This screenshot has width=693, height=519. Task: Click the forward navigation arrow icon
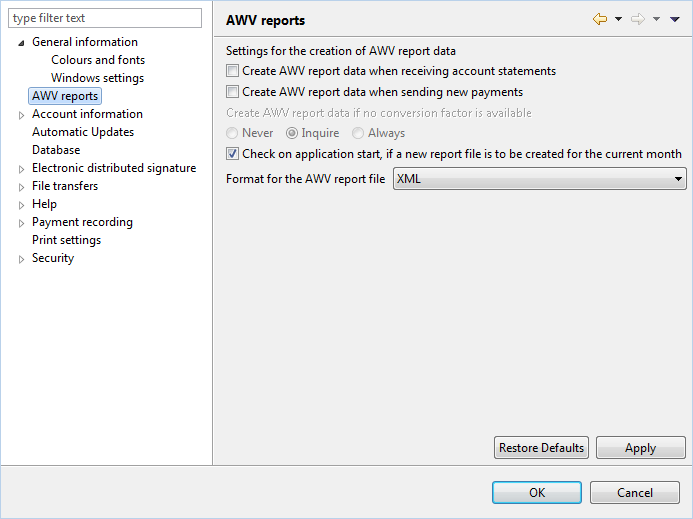(638, 19)
